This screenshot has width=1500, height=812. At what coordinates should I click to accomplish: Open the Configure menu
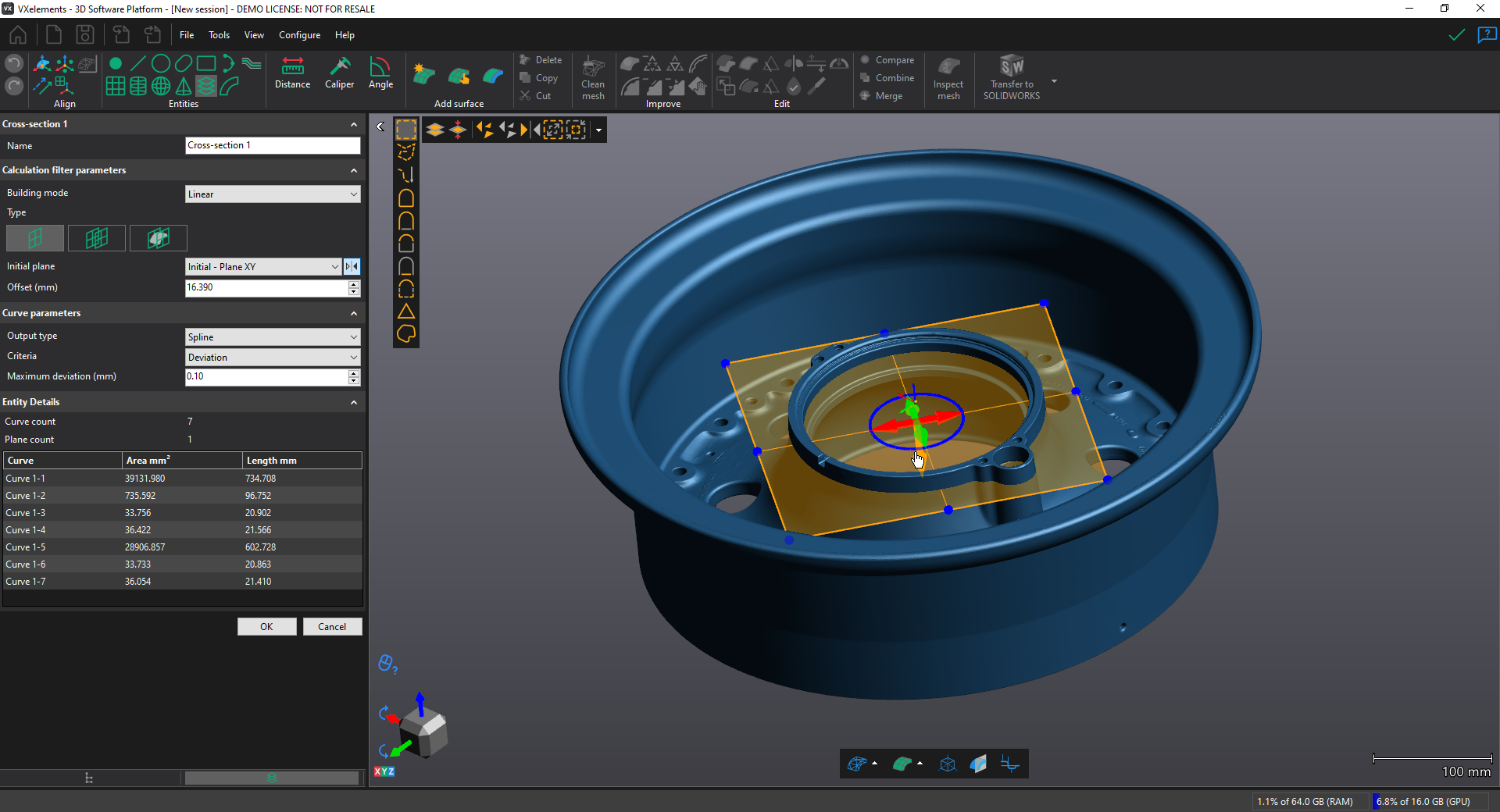click(x=299, y=34)
